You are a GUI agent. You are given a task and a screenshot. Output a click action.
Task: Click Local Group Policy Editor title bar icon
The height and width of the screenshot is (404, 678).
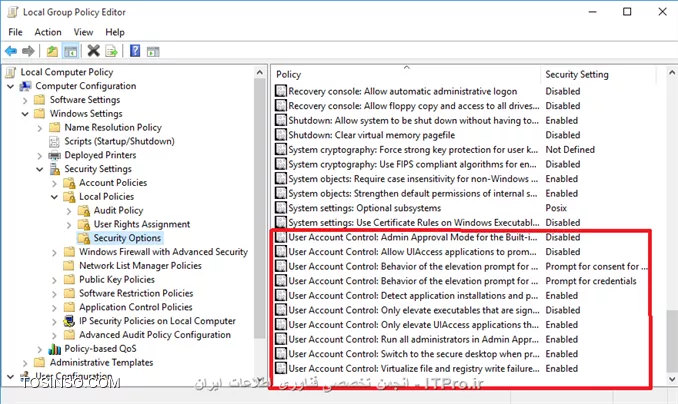(13, 12)
